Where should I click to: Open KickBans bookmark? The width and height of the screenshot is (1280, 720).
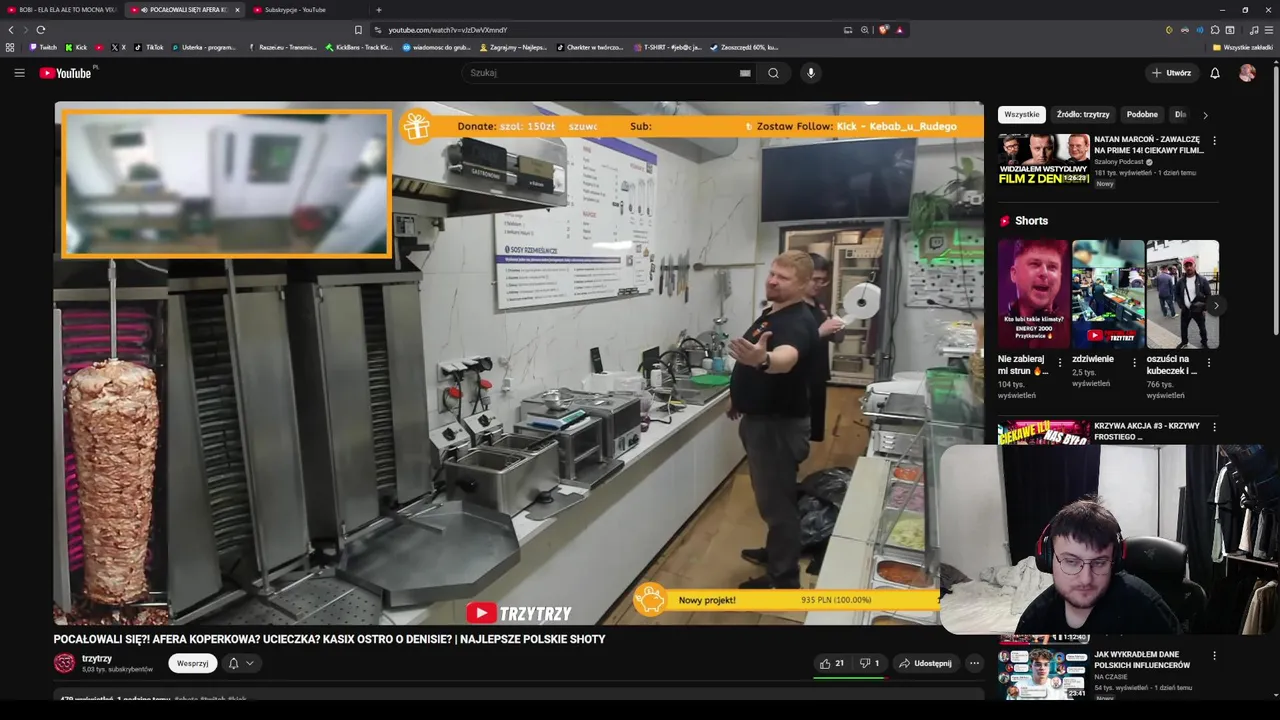click(359, 47)
